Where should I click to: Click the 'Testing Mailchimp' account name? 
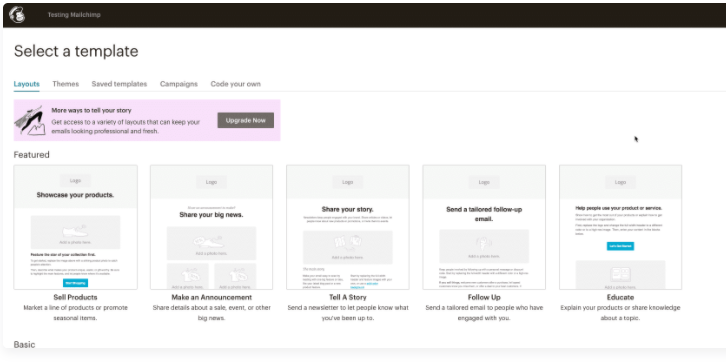click(x=74, y=15)
